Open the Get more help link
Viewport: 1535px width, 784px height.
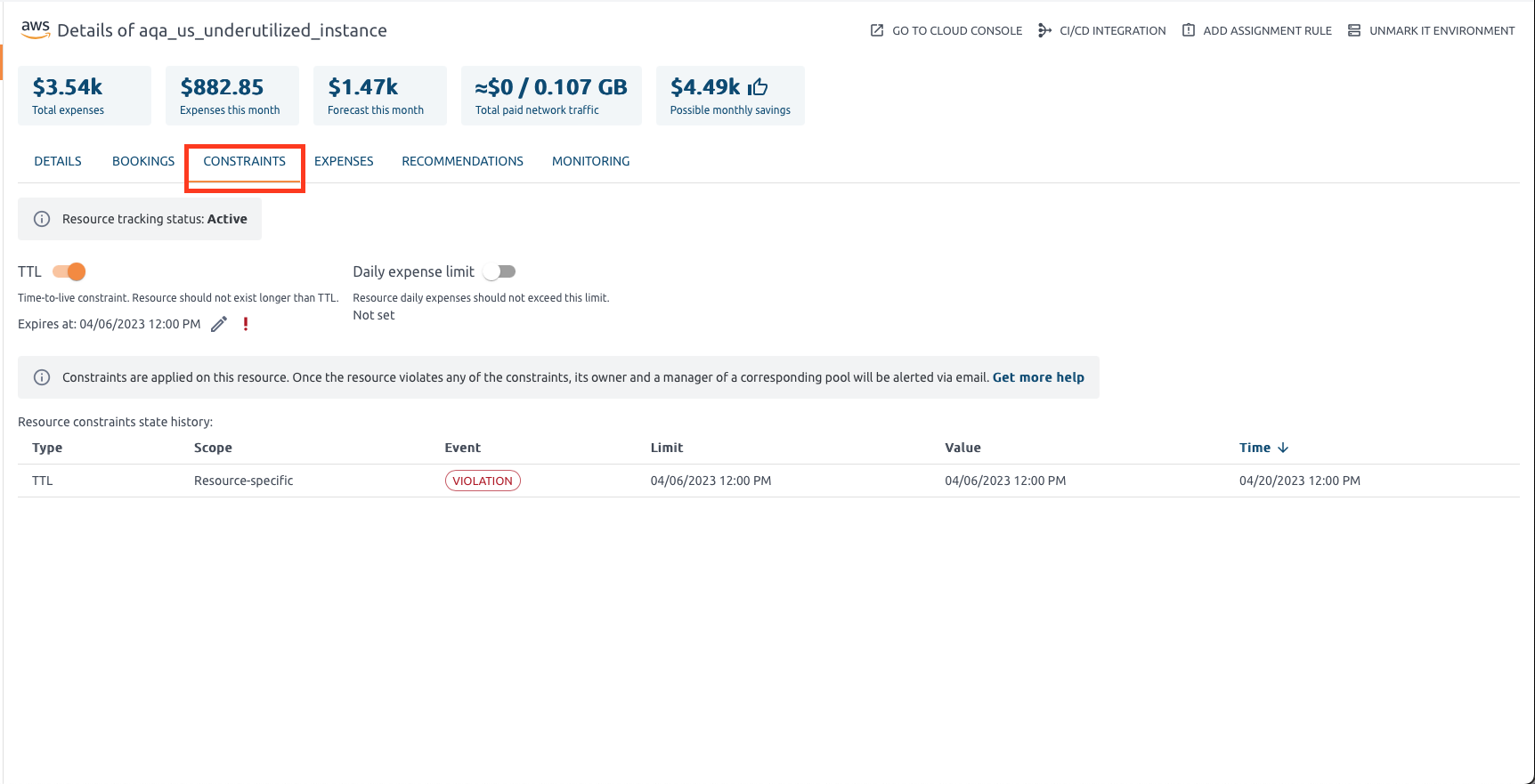1038,377
